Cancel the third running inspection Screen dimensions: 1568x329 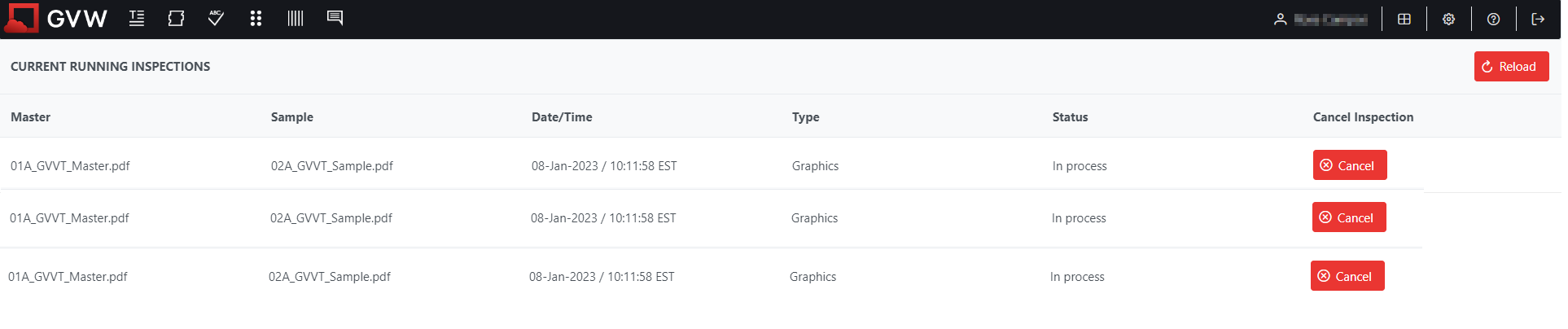(1347, 276)
